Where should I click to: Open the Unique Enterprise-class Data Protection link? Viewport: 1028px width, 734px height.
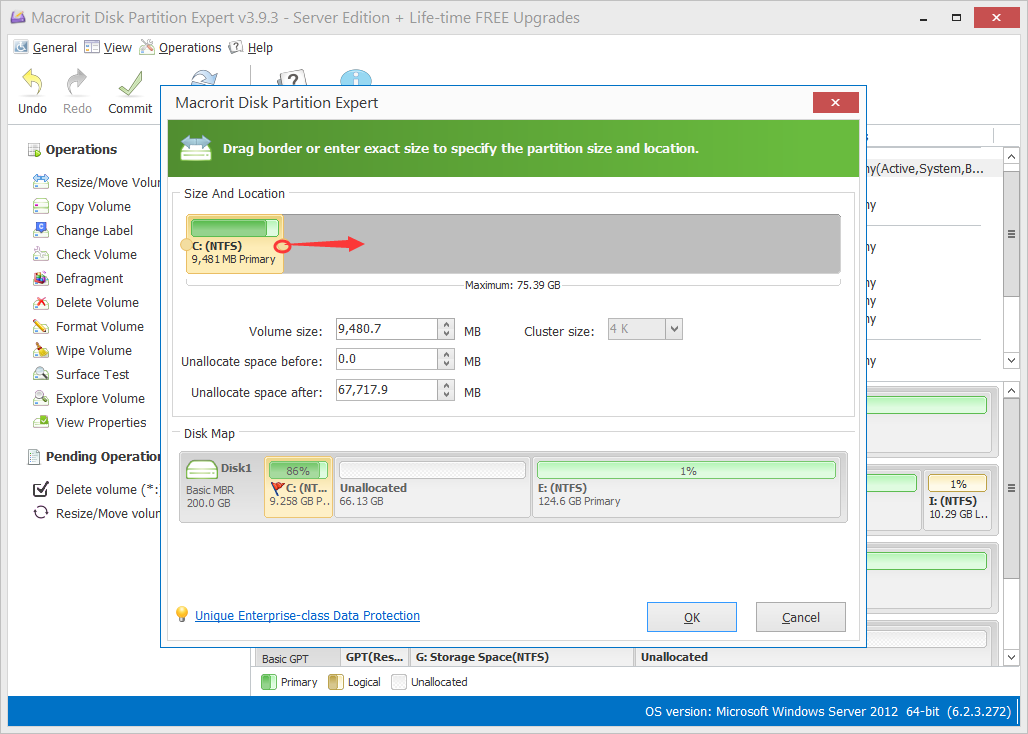307,615
